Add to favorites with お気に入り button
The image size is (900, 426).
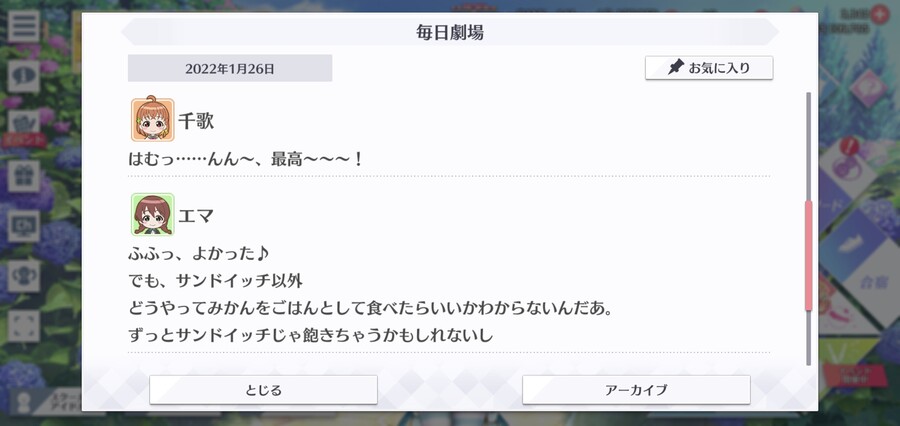[x=709, y=68]
